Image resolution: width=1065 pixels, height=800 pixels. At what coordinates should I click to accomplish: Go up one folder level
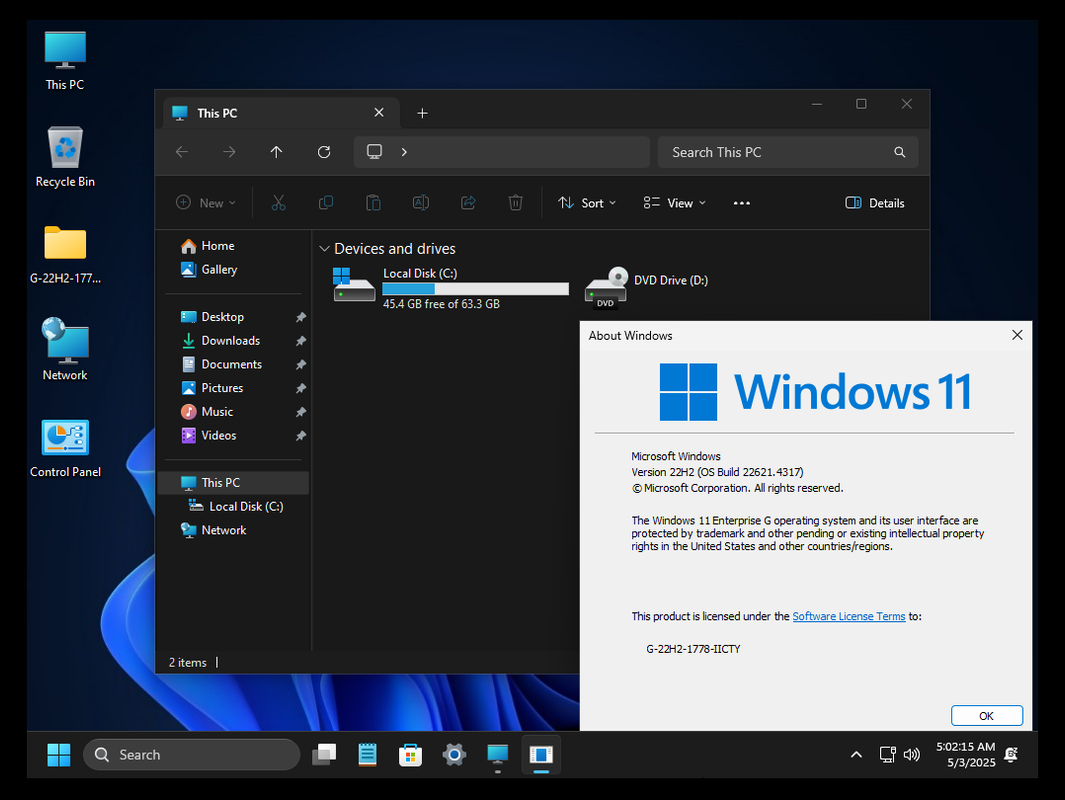(276, 152)
